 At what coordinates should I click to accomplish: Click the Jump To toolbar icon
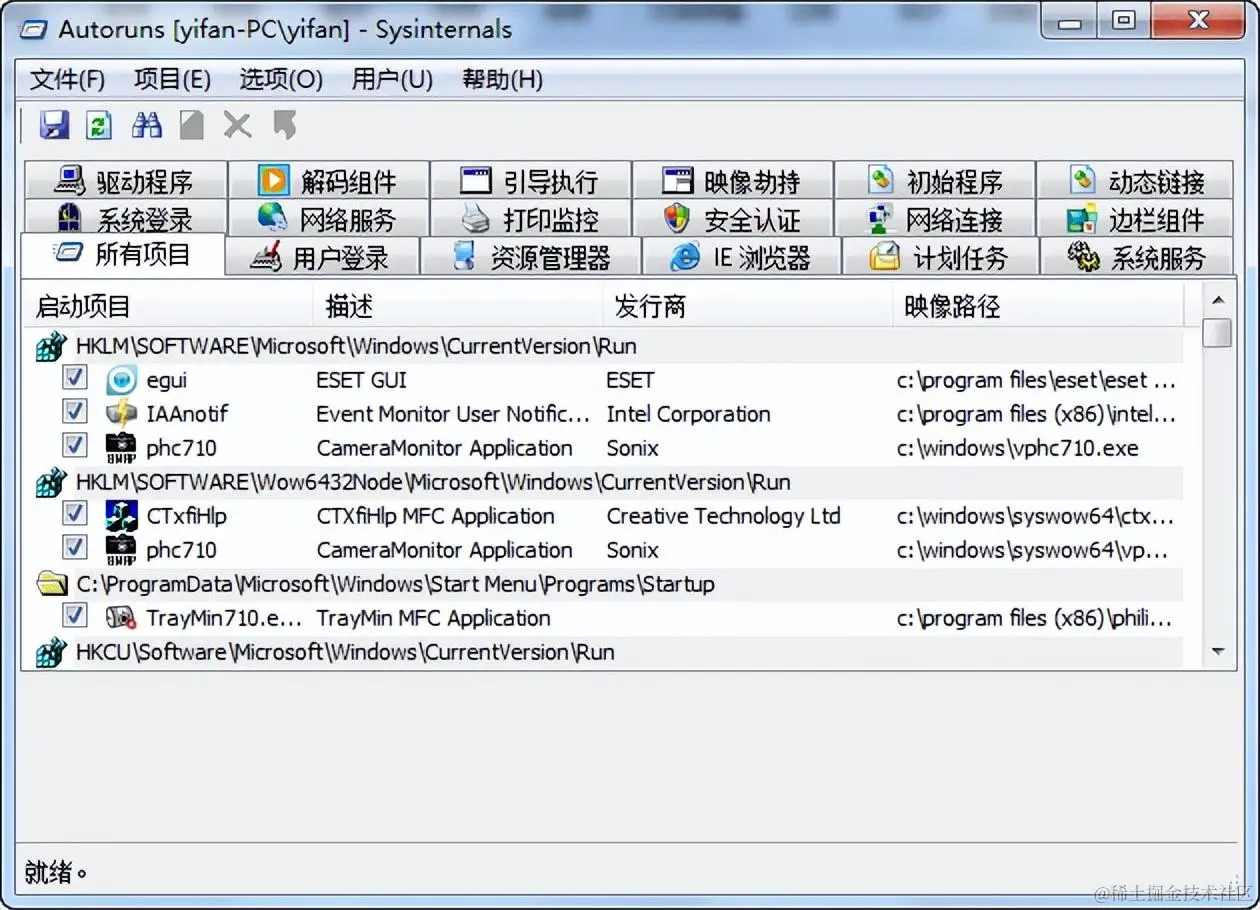[285, 125]
